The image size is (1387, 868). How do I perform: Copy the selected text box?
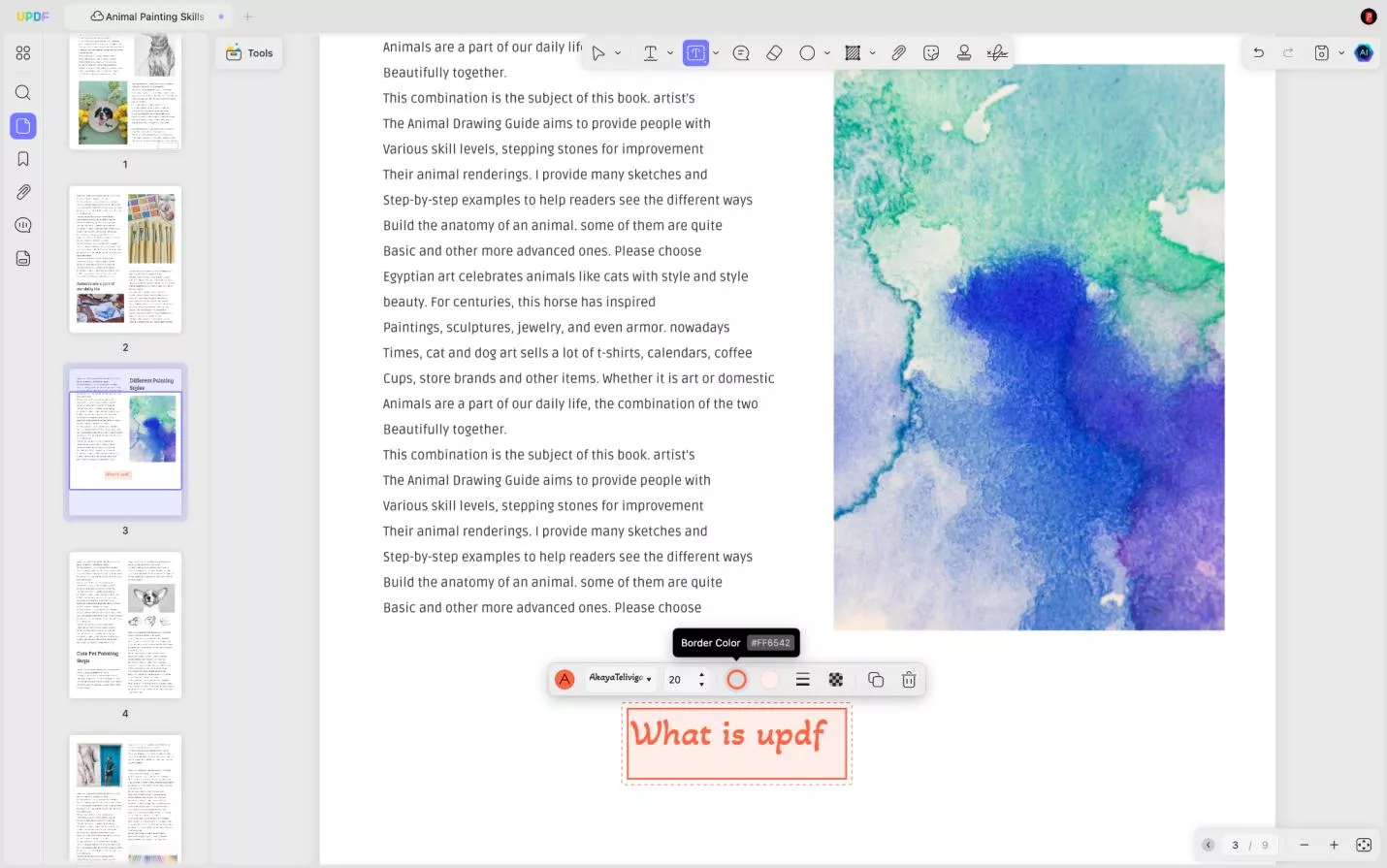tap(876, 680)
